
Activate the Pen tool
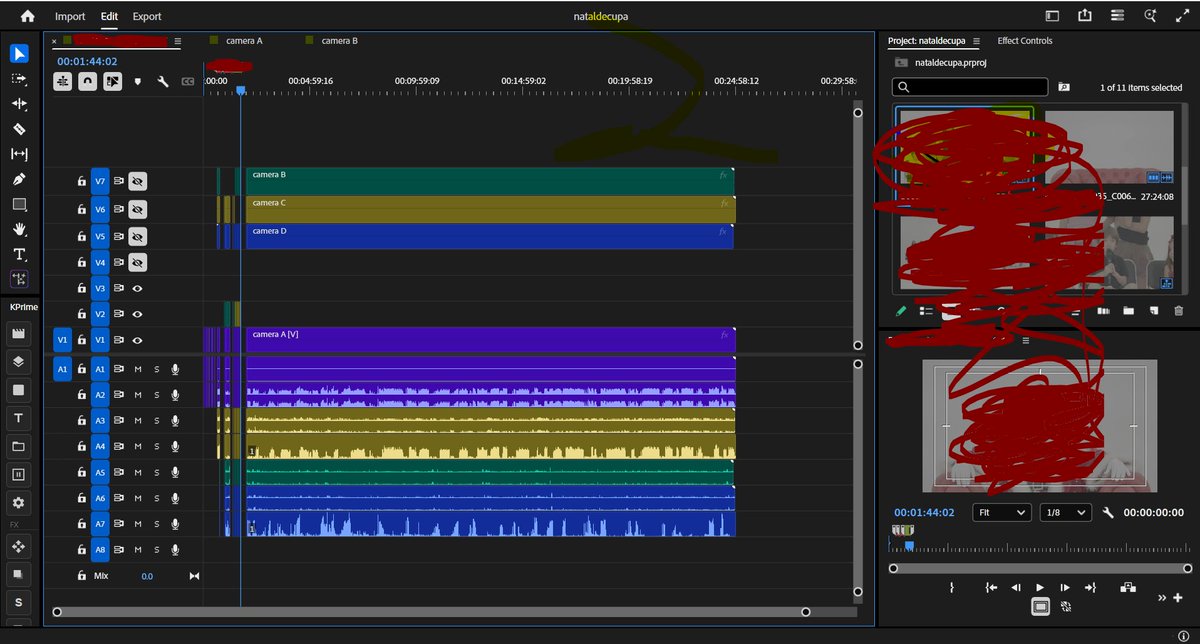point(19,179)
